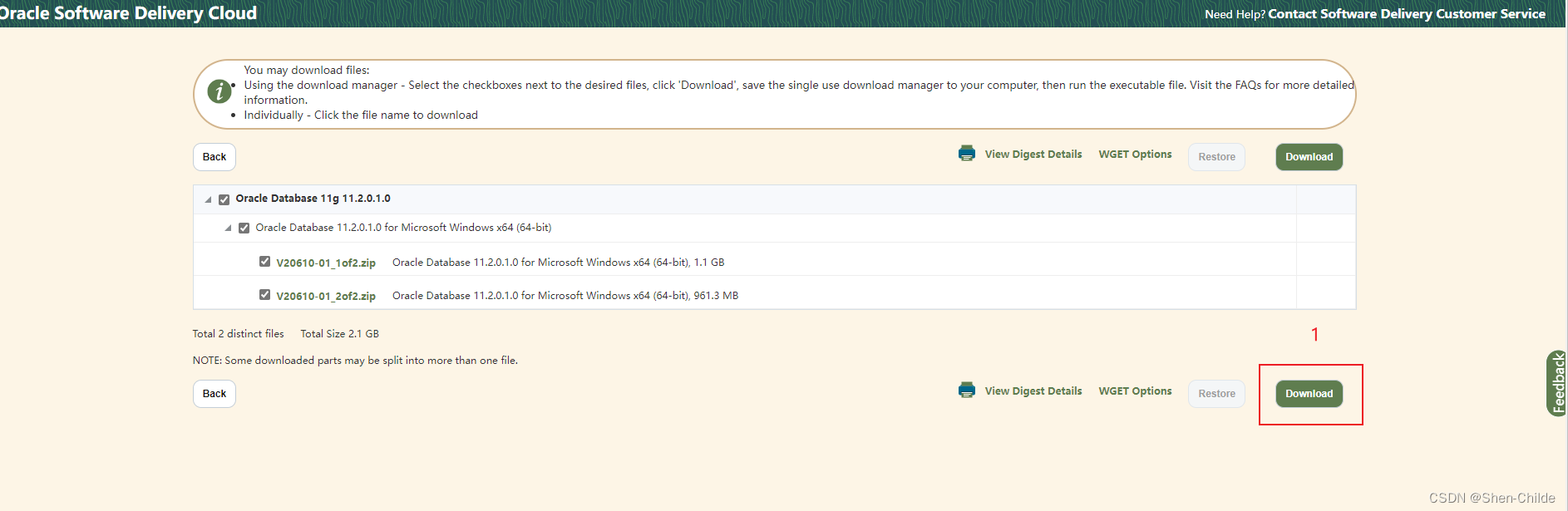The height and width of the screenshot is (511, 1568).
Task: Toggle checkbox for V20610-01_2of2.zip
Action: click(264, 295)
